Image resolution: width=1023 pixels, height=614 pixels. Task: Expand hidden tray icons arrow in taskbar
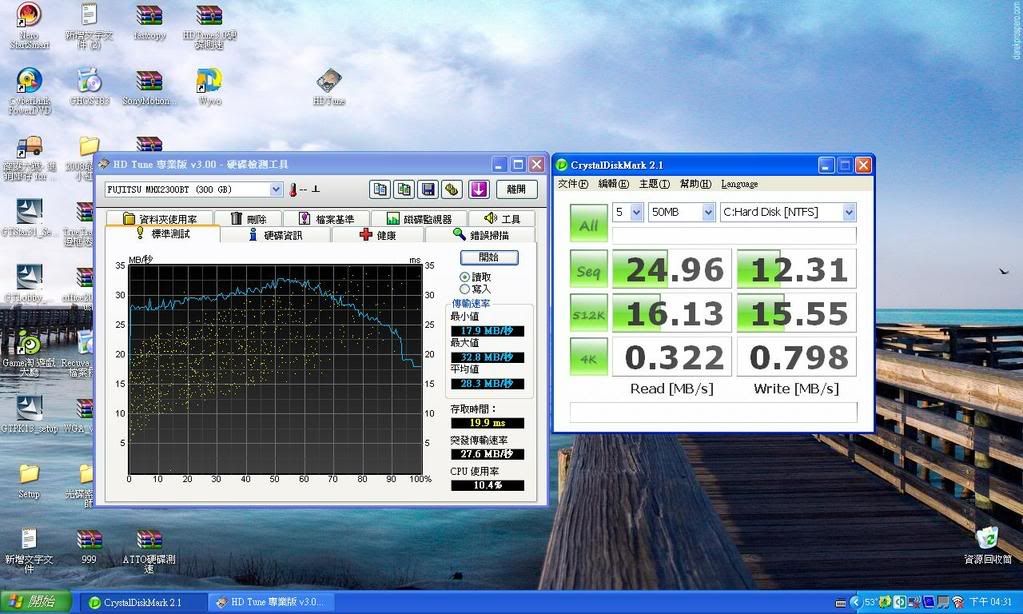click(855, 602)
